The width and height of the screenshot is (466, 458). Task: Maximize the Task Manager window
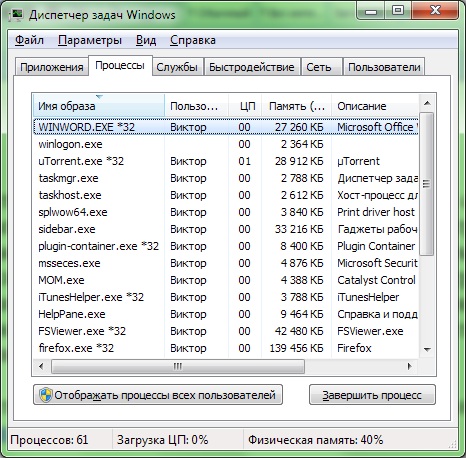398,11
